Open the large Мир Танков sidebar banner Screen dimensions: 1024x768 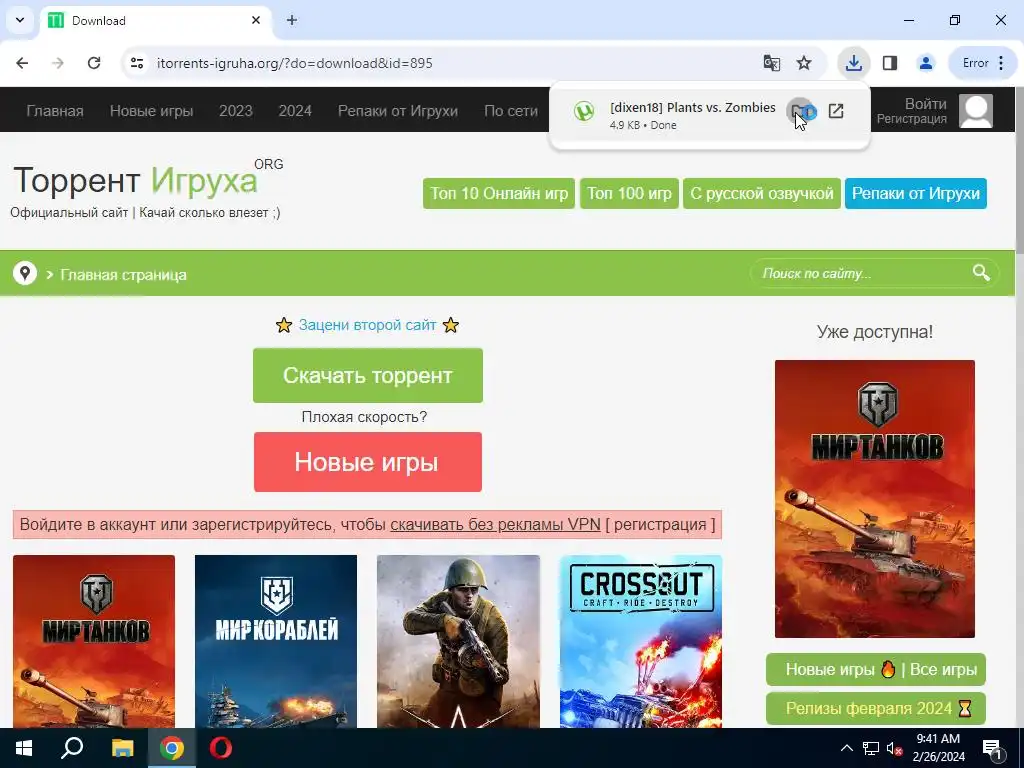[875, 499]
